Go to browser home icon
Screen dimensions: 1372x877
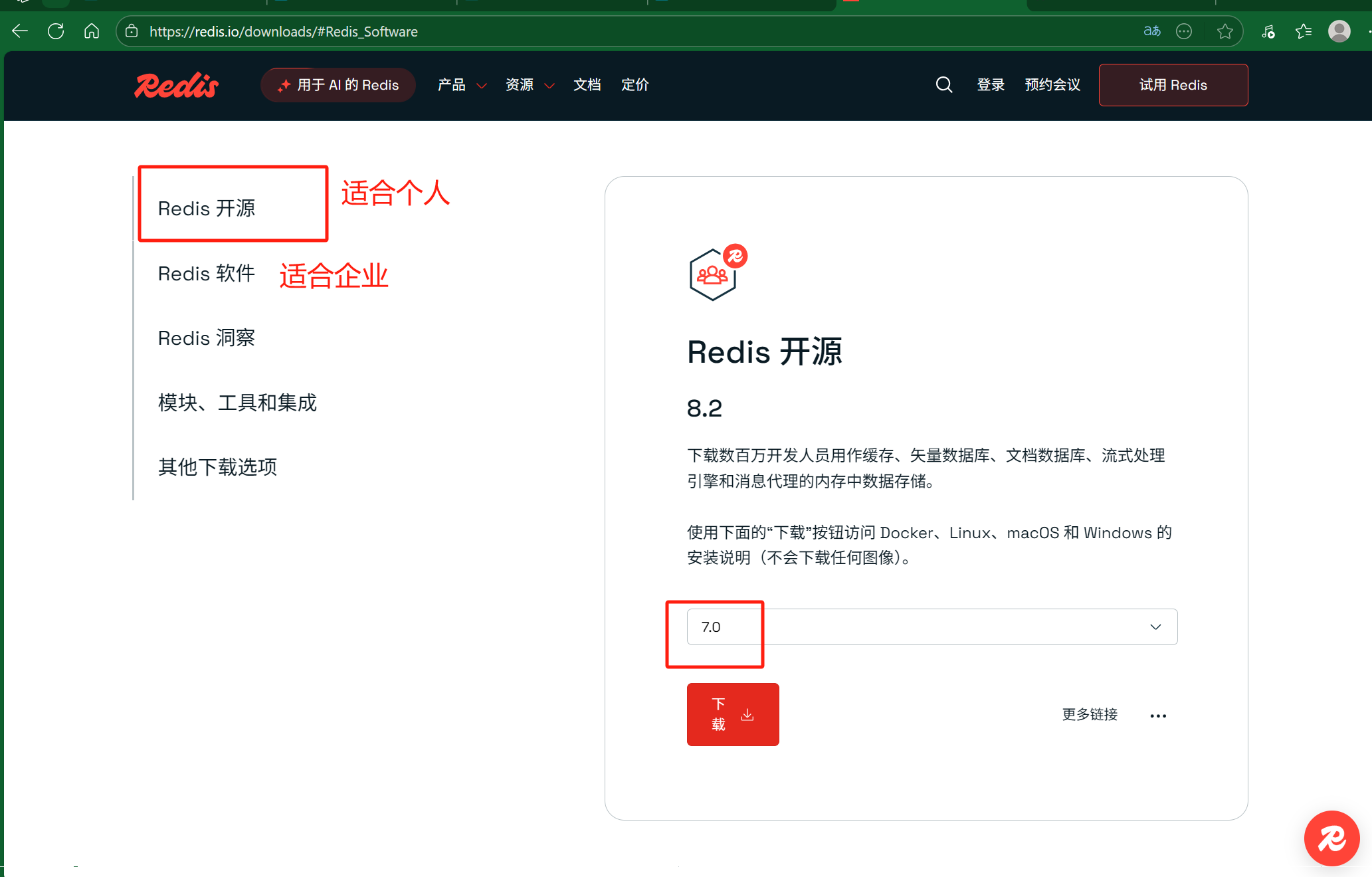[92, 31]
